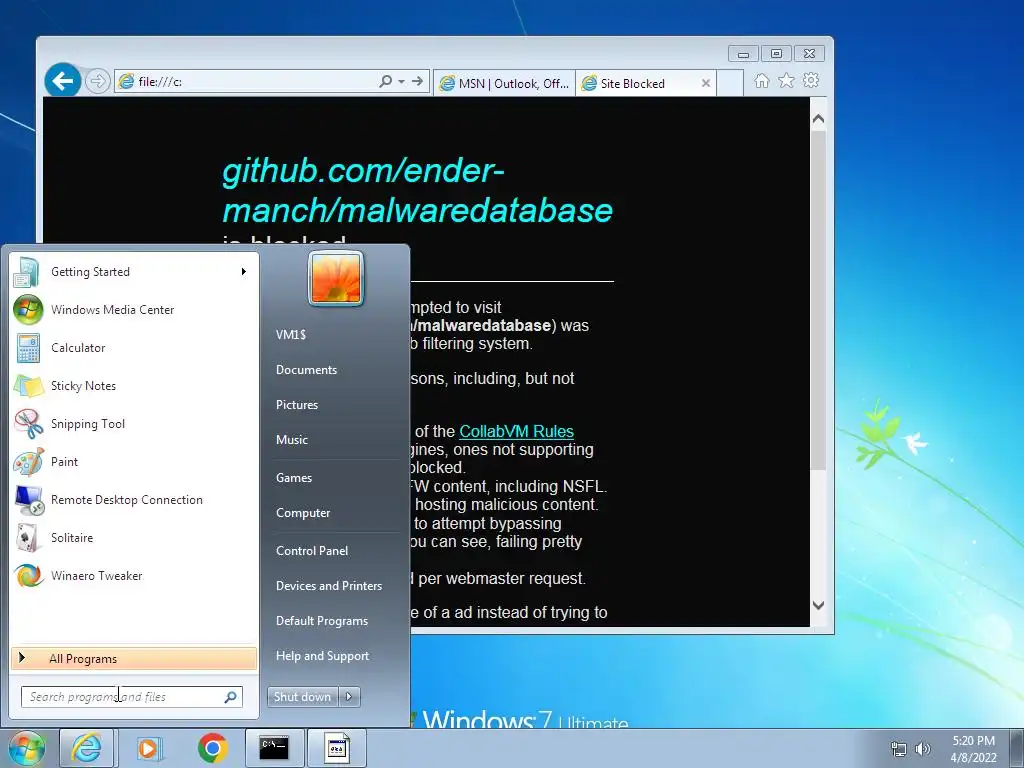
Task: Open the Calculator app
Action: tap(134, 347)
